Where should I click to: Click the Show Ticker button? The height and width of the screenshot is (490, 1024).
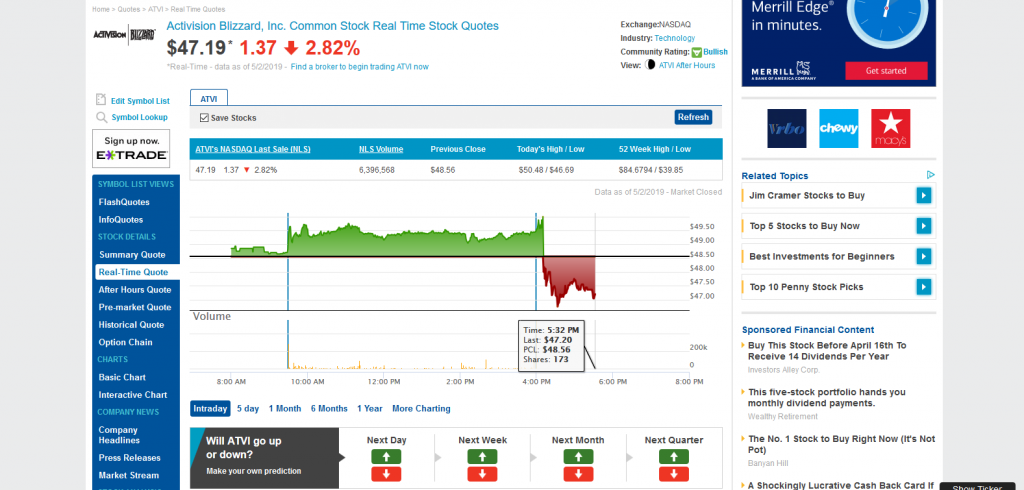[977, 487]
